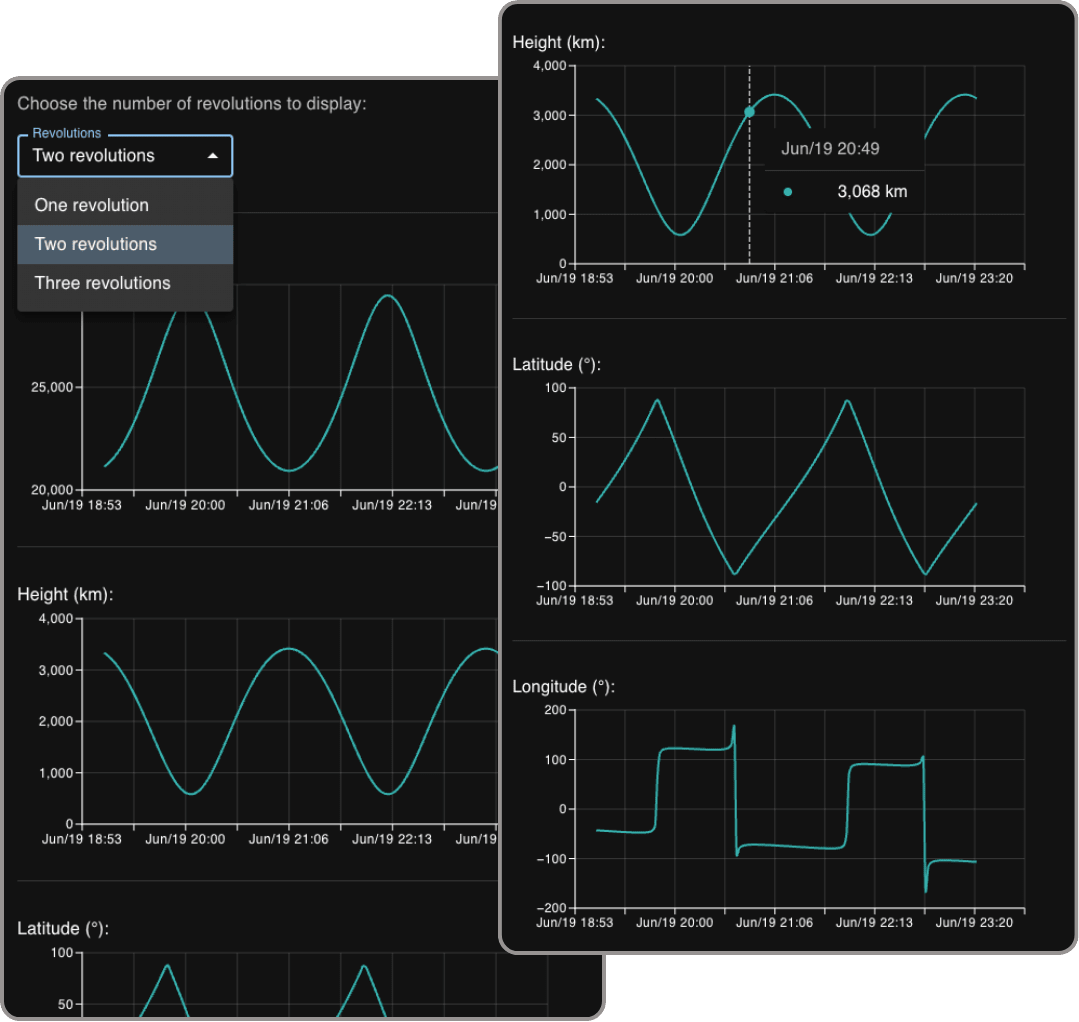Screen dimensions: 1079x1022
Task: Click the Height (km) title on the left panel
Action: (x=64, y=594)
